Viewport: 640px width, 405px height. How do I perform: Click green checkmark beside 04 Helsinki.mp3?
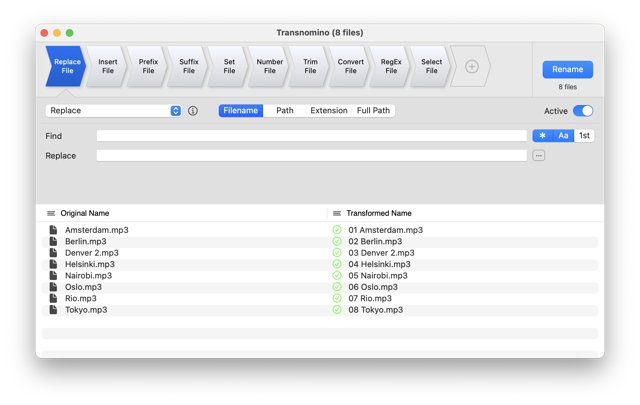[337, 264]
